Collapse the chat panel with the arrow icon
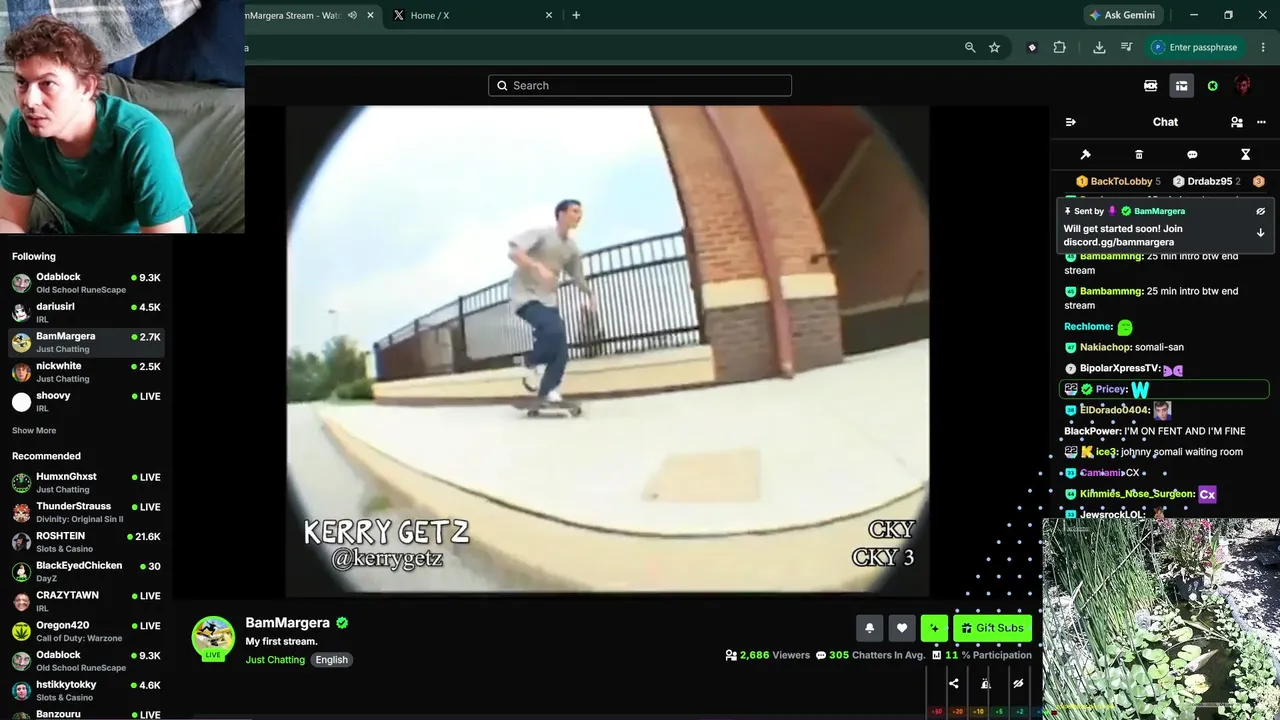This screenshot has width=1280, height=720. point(1071,122)
